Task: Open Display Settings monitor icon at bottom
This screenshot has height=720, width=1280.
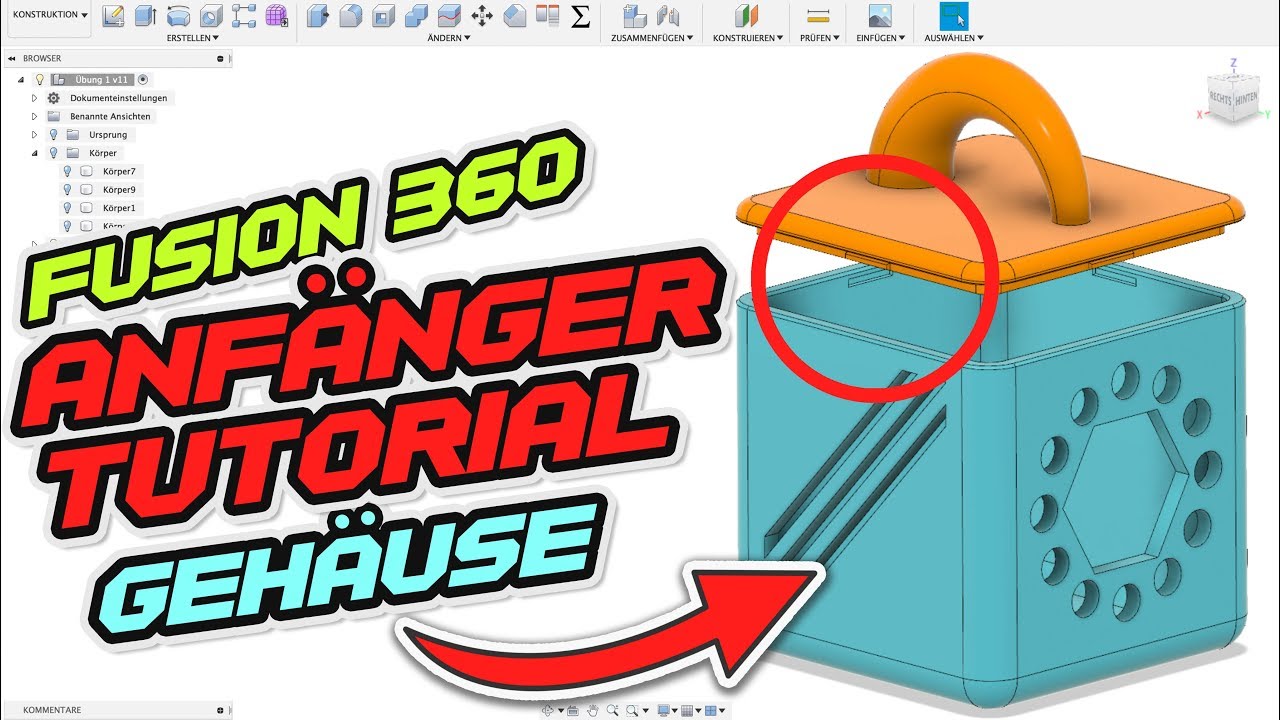Action: (x=663, y=710)
